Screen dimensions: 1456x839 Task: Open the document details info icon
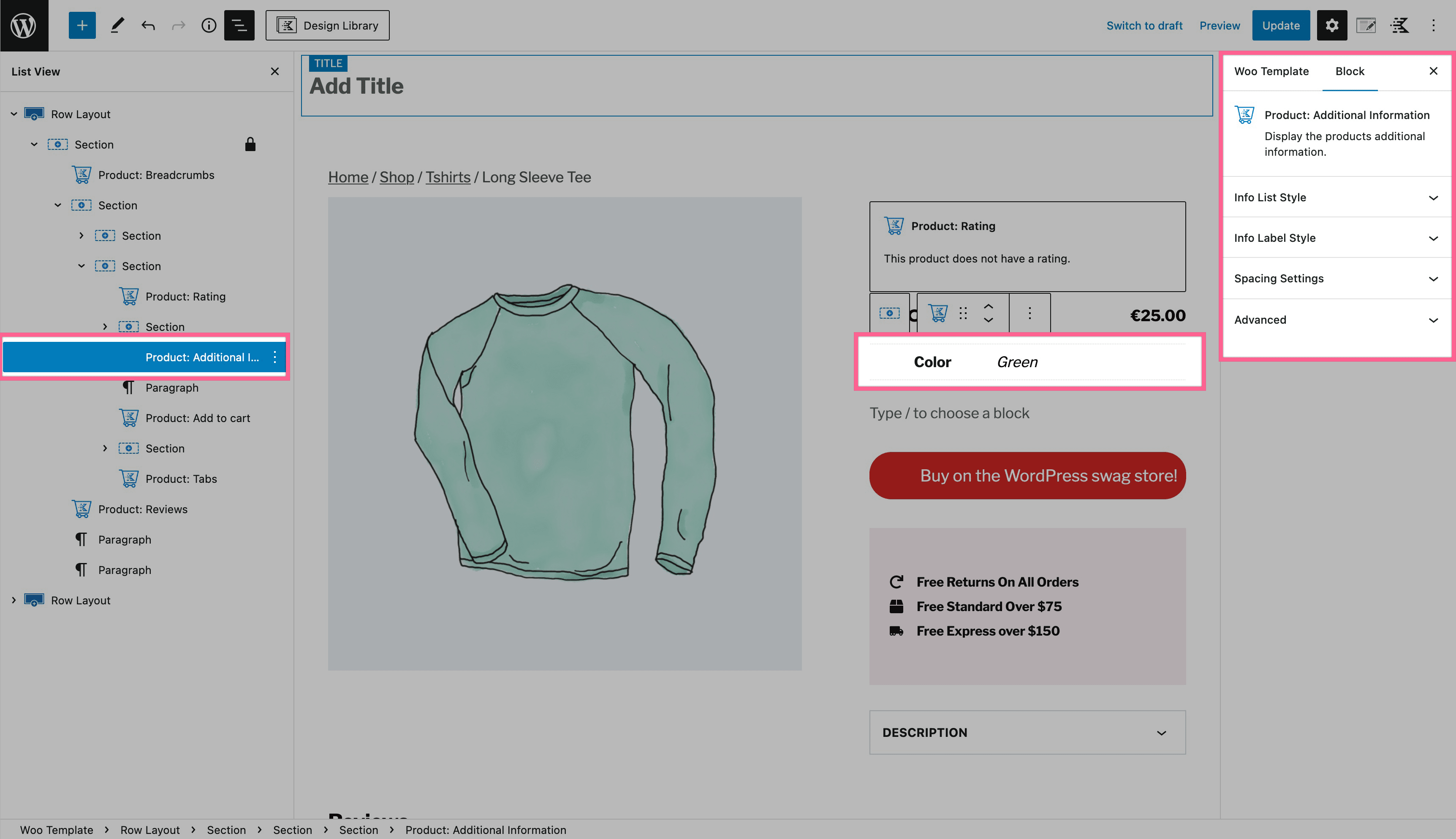click(x=209, y=25)
